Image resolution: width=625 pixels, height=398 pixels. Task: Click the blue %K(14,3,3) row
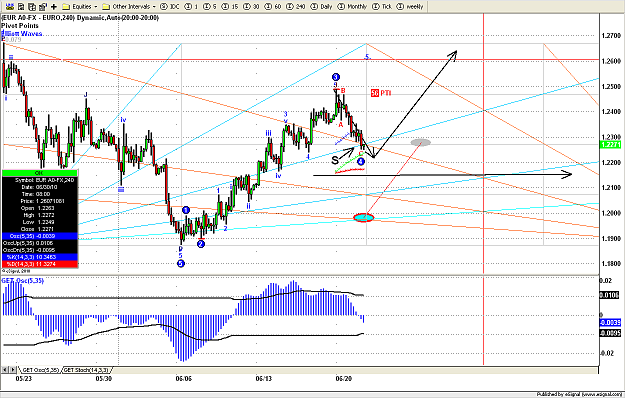click(39, 257)
